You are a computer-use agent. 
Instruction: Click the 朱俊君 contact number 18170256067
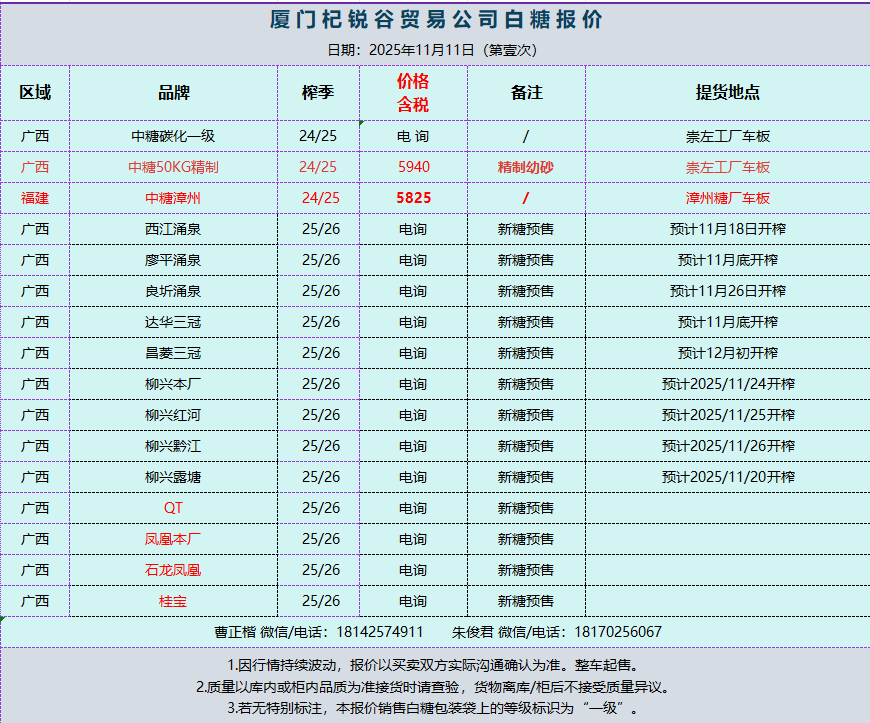618,633
